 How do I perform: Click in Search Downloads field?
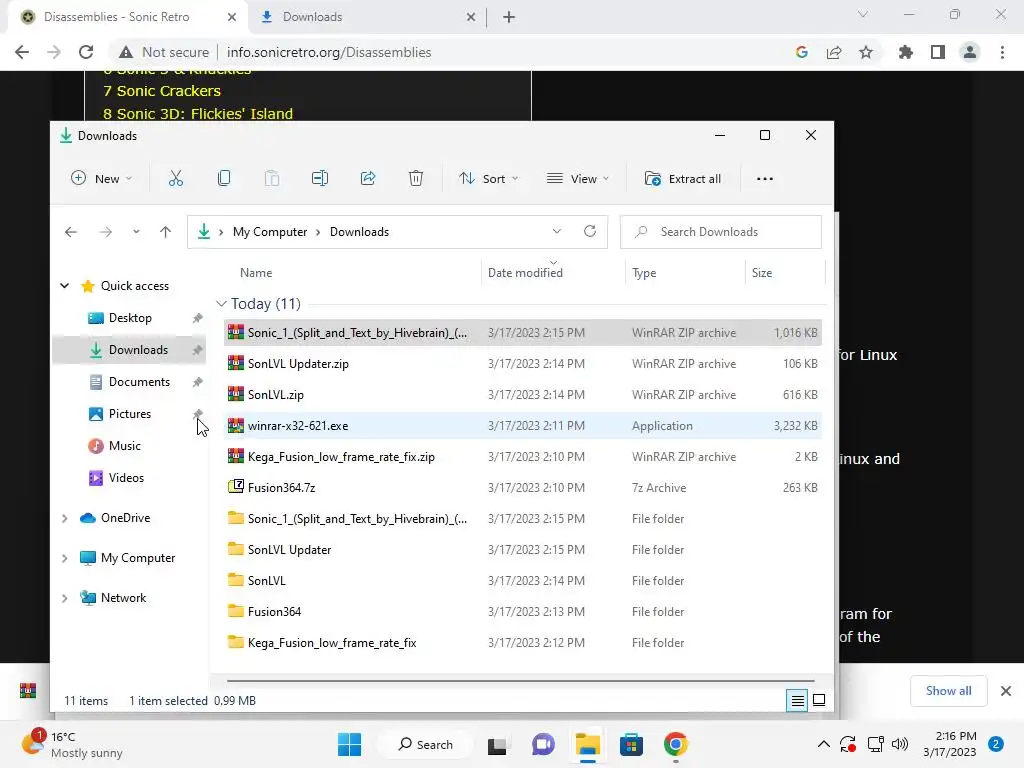pos(720,232)
